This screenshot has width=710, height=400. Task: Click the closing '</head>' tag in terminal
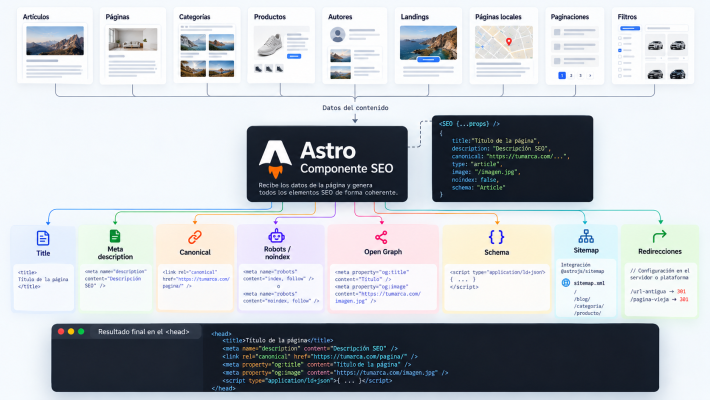(223, 388)
